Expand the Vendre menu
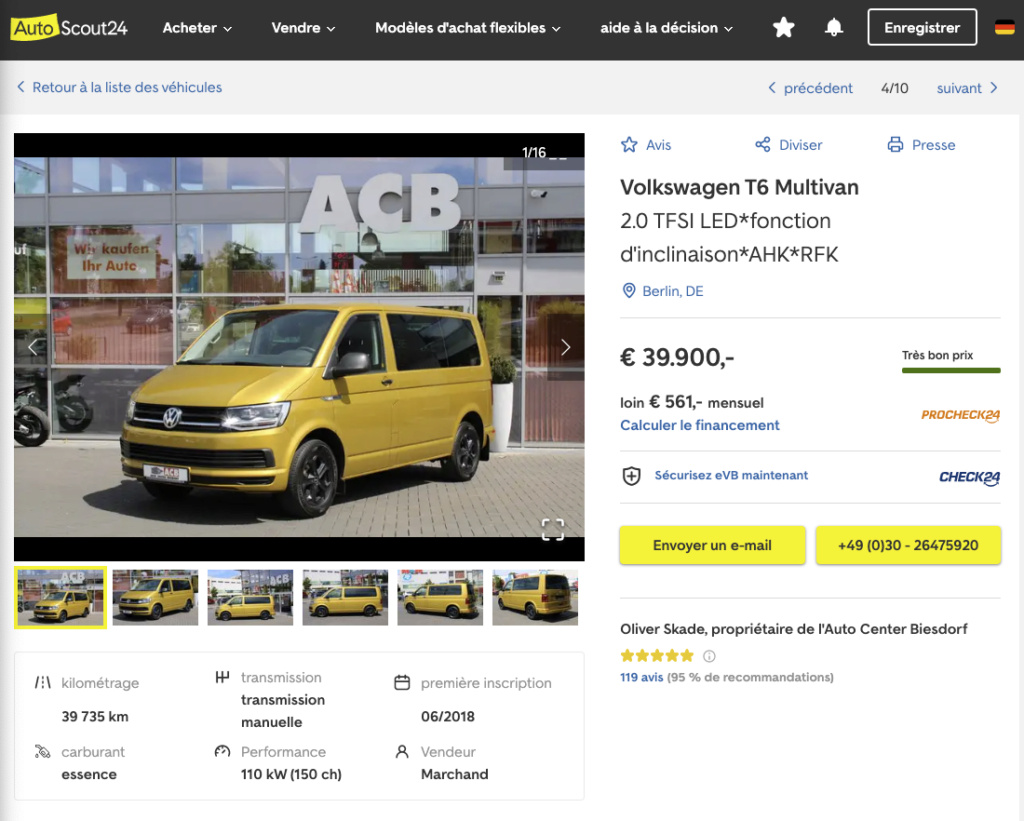The width and height of the screenshot is (1024, 821). coord(303,28)
